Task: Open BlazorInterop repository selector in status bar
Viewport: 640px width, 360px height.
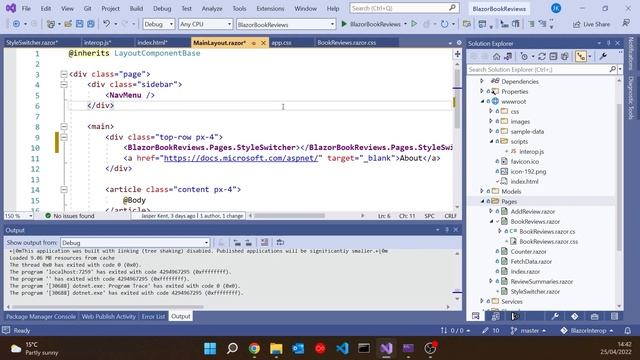Action: coord(587,331)
